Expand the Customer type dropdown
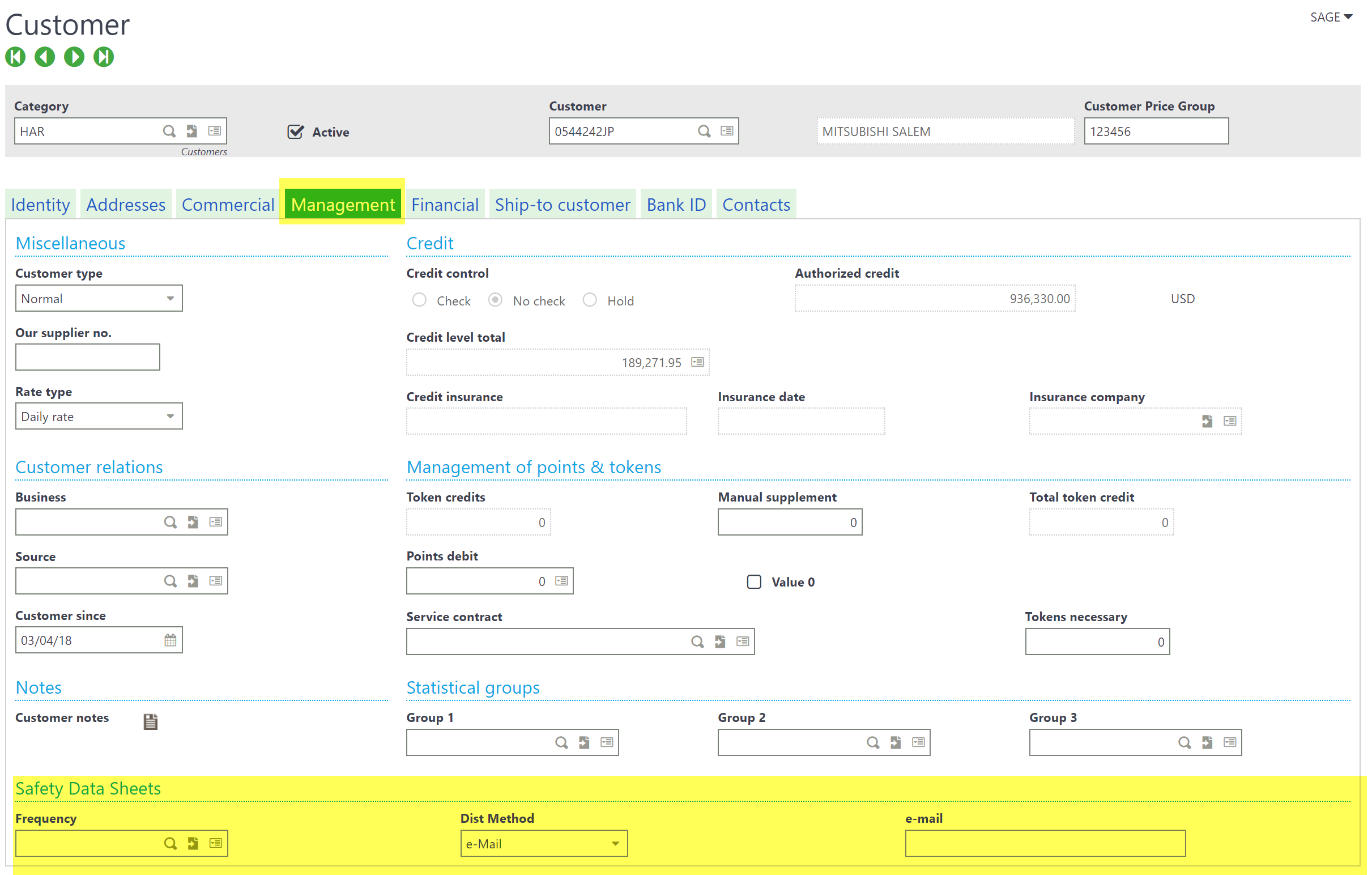This screenshot has width=1372, height=875. [x=170, y=299]
